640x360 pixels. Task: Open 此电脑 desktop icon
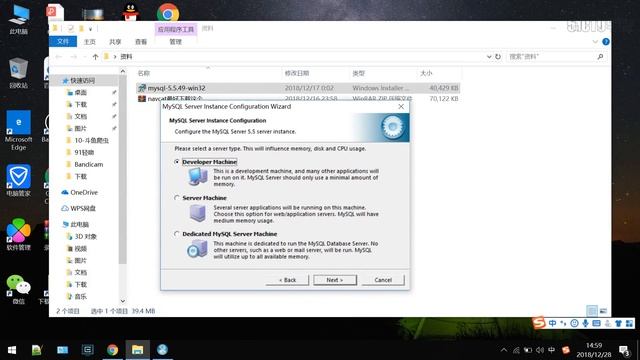pos(18,19)
